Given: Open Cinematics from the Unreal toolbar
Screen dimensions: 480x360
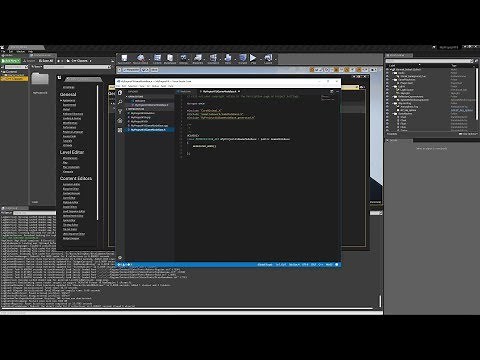Looking at the screenshot, I should pos(213,59).
